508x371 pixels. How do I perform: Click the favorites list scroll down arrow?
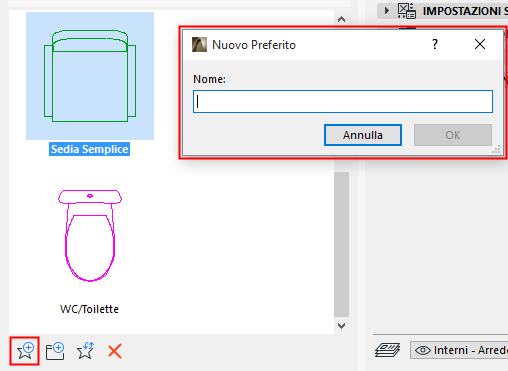341,326
